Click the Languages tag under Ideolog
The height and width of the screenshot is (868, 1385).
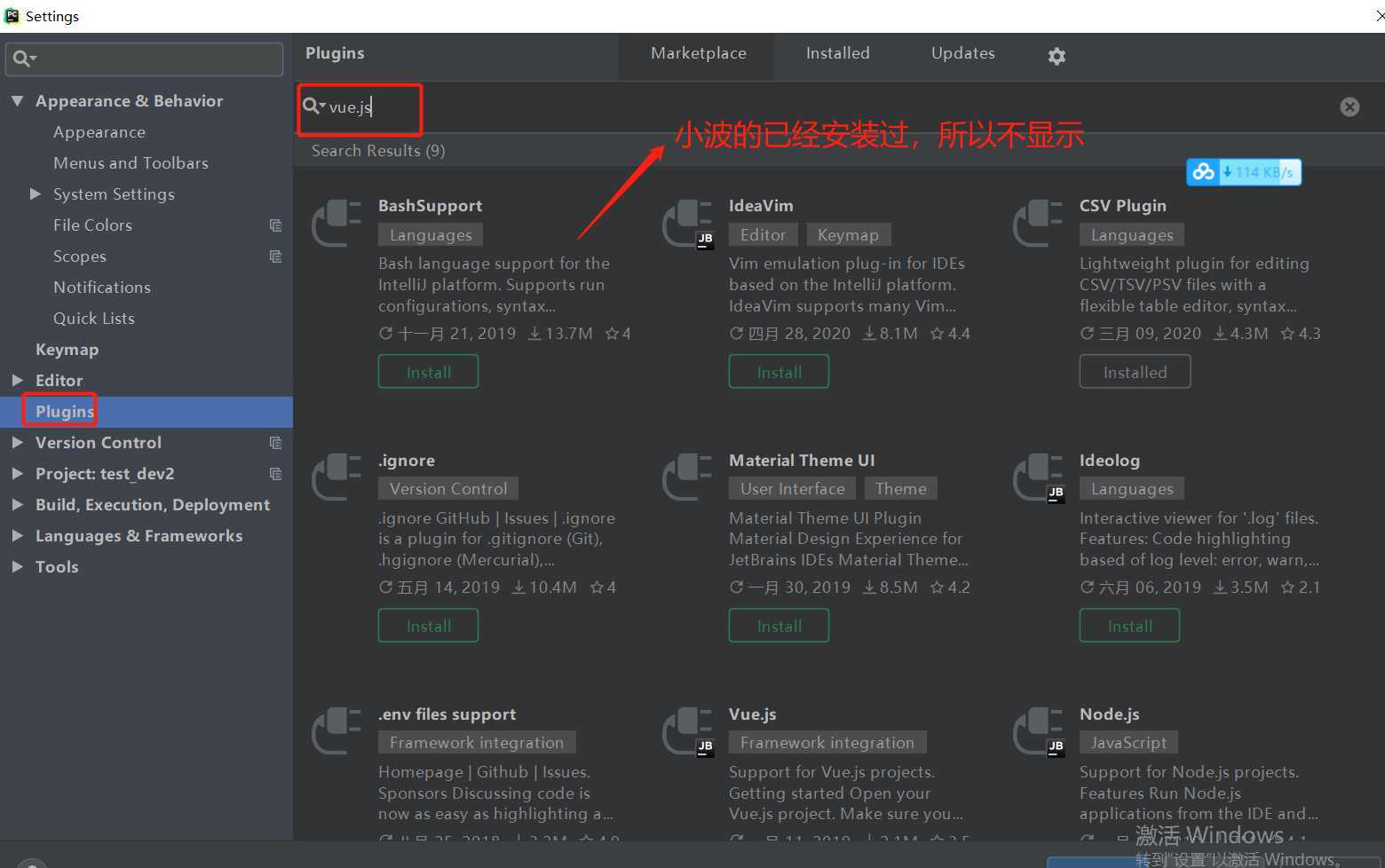1132,489
